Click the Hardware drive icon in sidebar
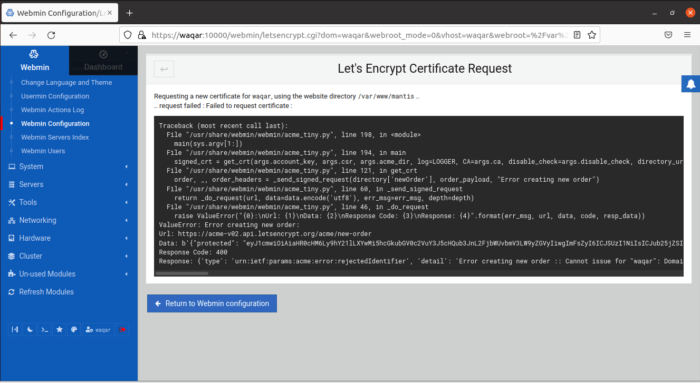700x383 pixels. pyautogui.click(x=12, y=238)
